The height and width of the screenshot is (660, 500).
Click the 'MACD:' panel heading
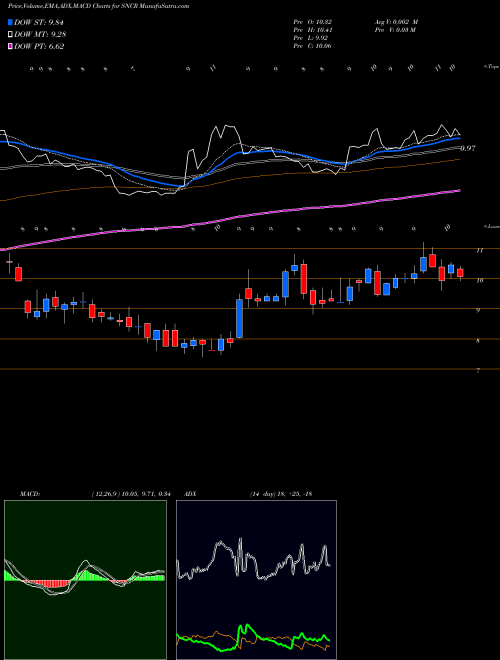(29, 494)
